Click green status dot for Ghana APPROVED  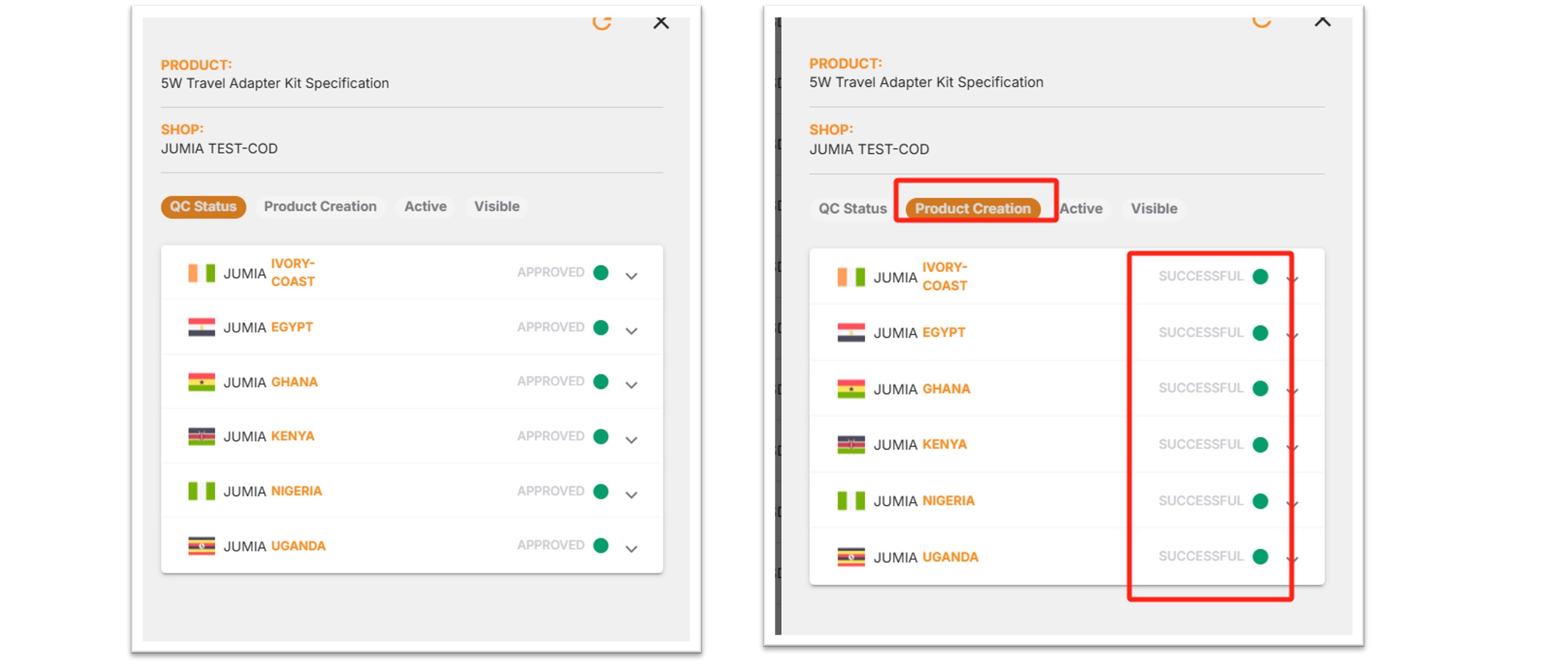point(601,382)
